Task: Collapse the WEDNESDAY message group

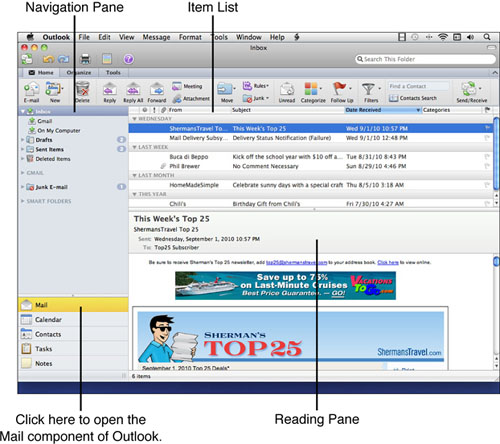Action: [x=134, y=119]
